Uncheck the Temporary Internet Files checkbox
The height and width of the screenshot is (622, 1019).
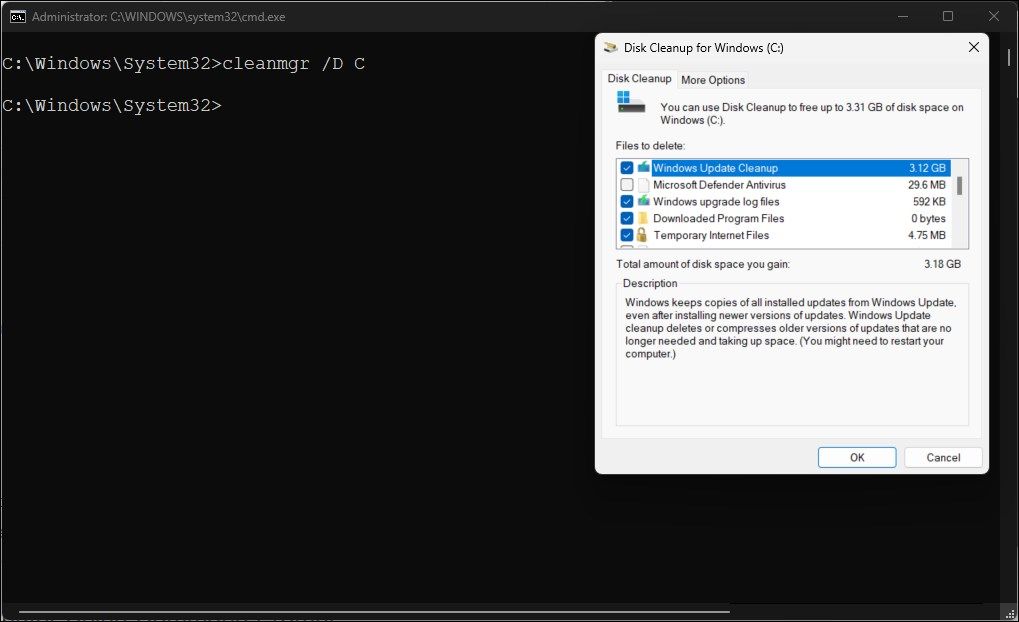(626, 235)
